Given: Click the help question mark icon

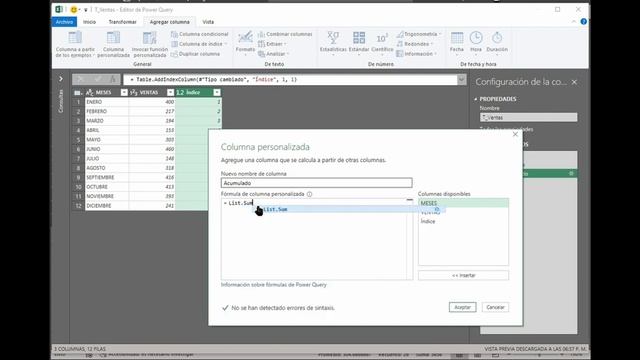Looking at the screenshot, I should (x=584, y=22).
